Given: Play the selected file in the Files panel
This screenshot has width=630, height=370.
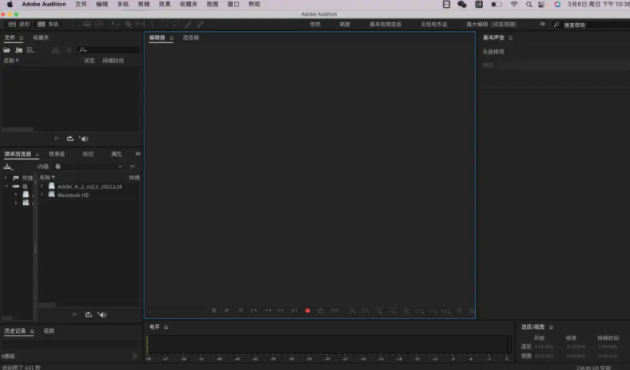Looking at the screenshot, I should pos(56,139).
